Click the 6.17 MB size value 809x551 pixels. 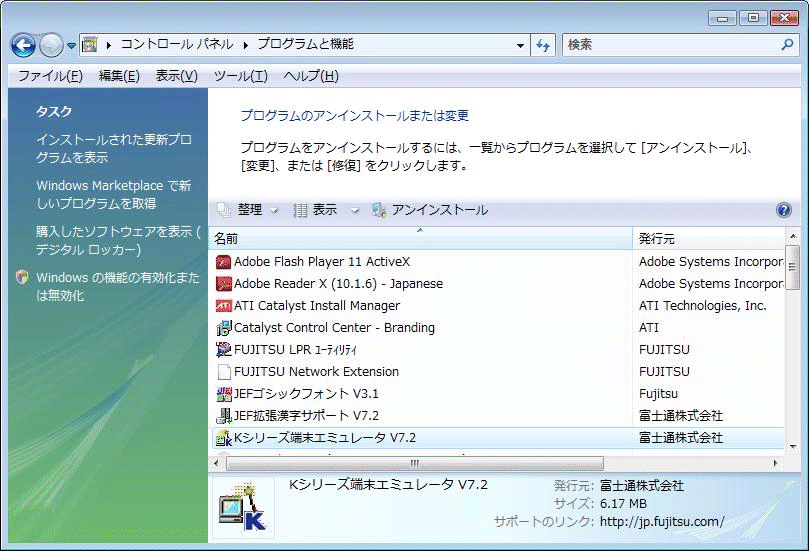623,504
